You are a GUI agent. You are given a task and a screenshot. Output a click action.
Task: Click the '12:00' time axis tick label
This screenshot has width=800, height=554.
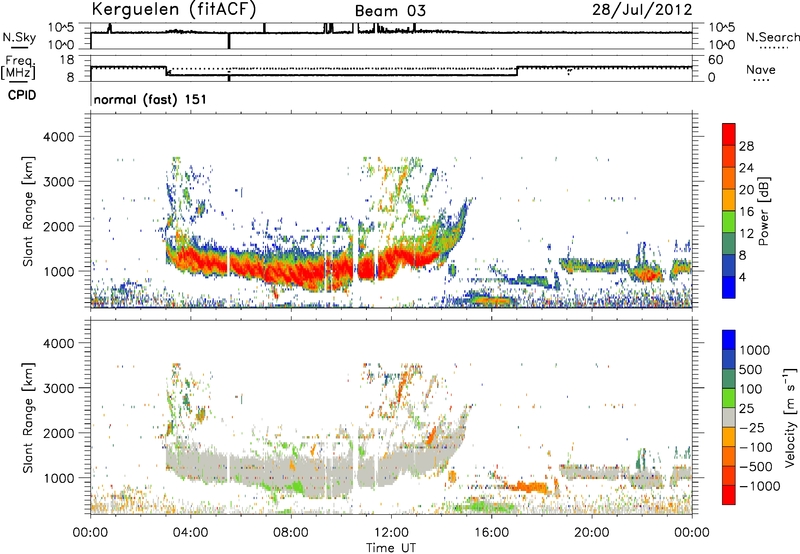pyautogui.click(x=391, y=533)
